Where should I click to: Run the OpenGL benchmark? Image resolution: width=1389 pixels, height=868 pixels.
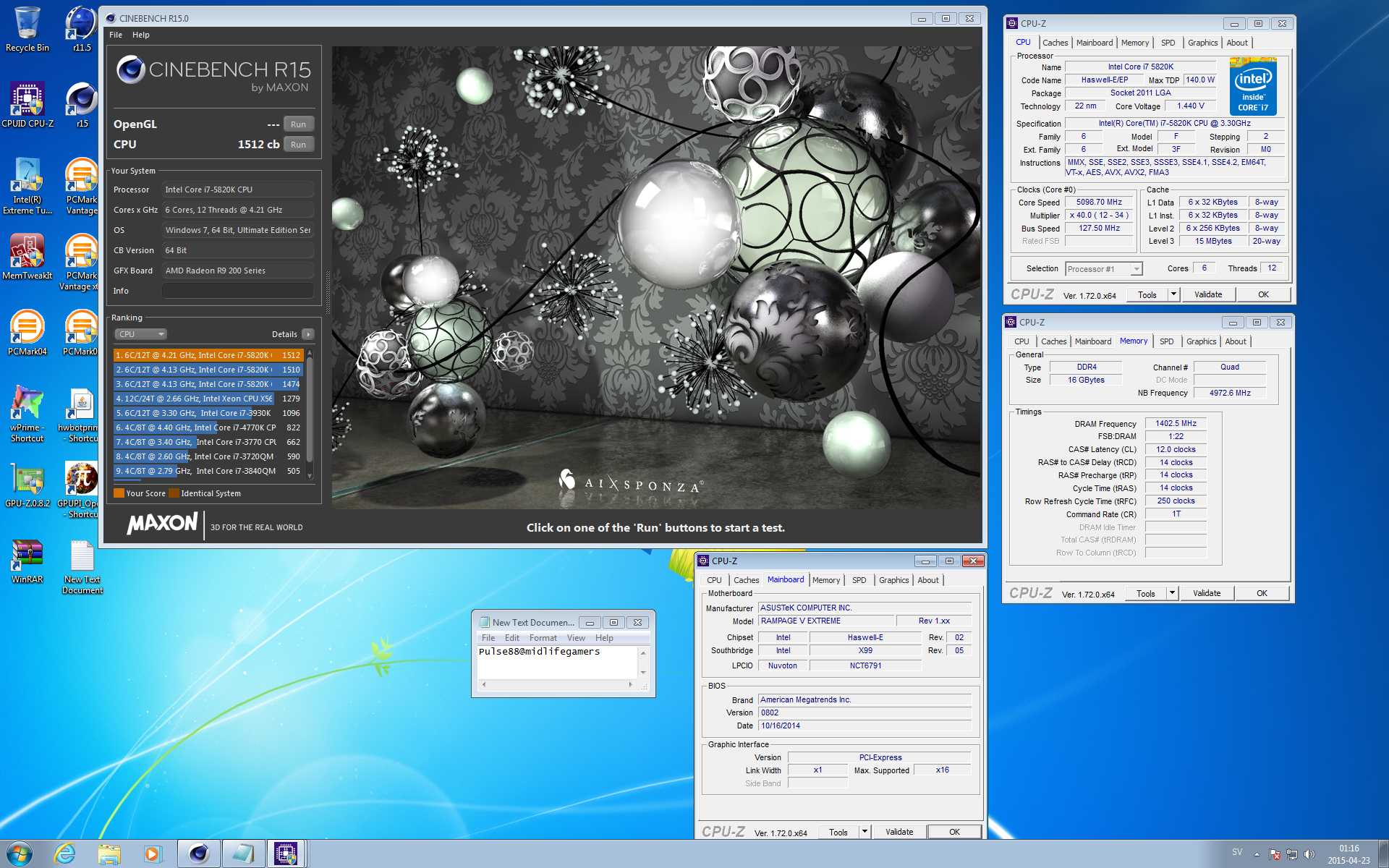pos(299,124)
